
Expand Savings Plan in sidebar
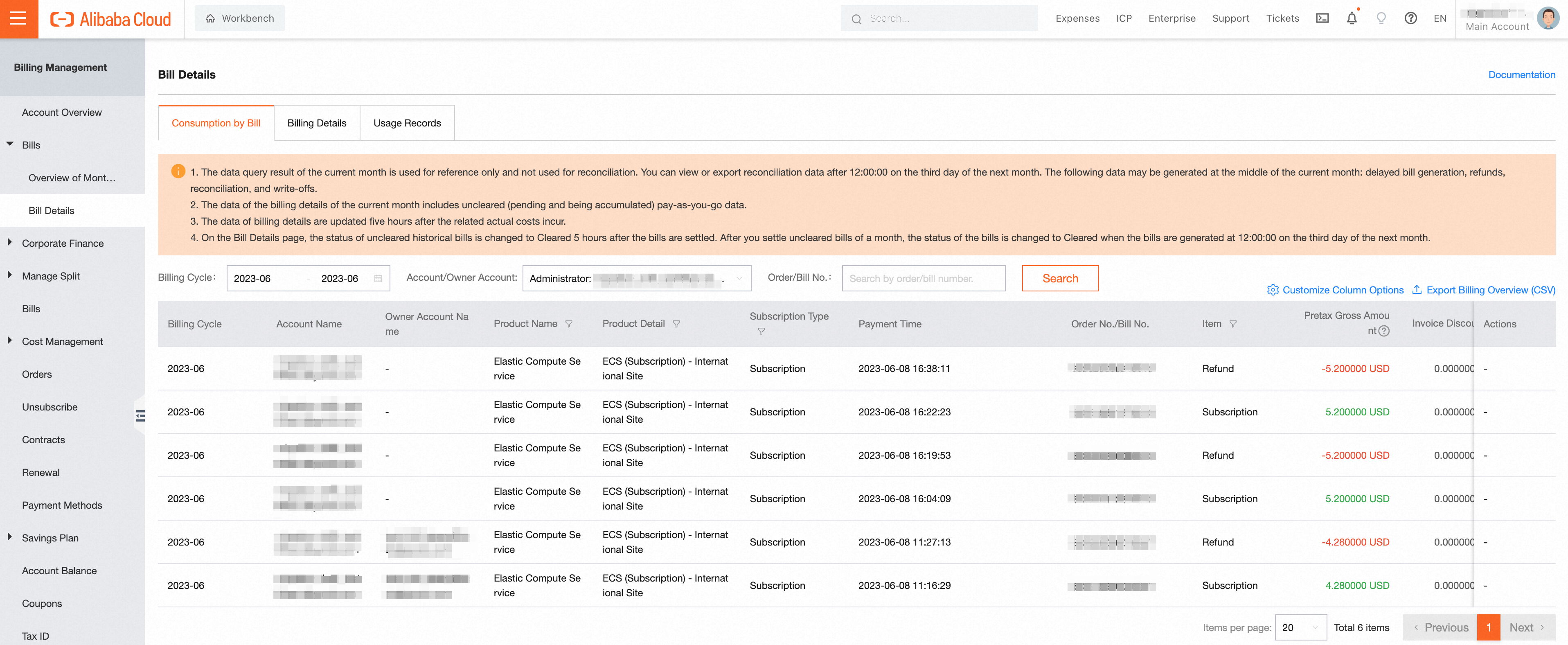10,537
